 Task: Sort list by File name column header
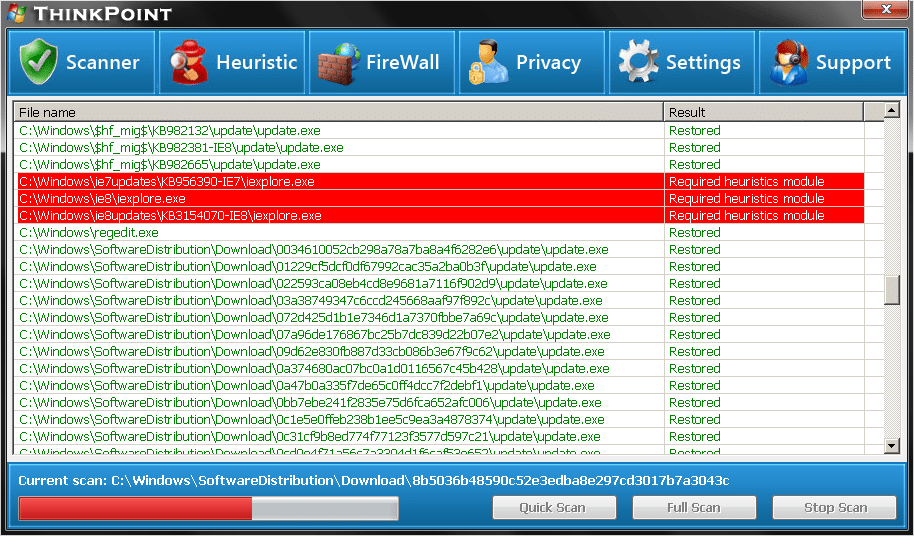tap(338, 112)
